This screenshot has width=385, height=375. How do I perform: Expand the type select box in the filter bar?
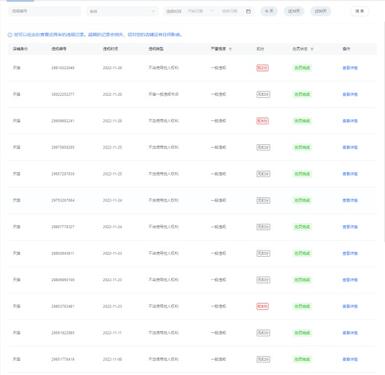point(122,11)
